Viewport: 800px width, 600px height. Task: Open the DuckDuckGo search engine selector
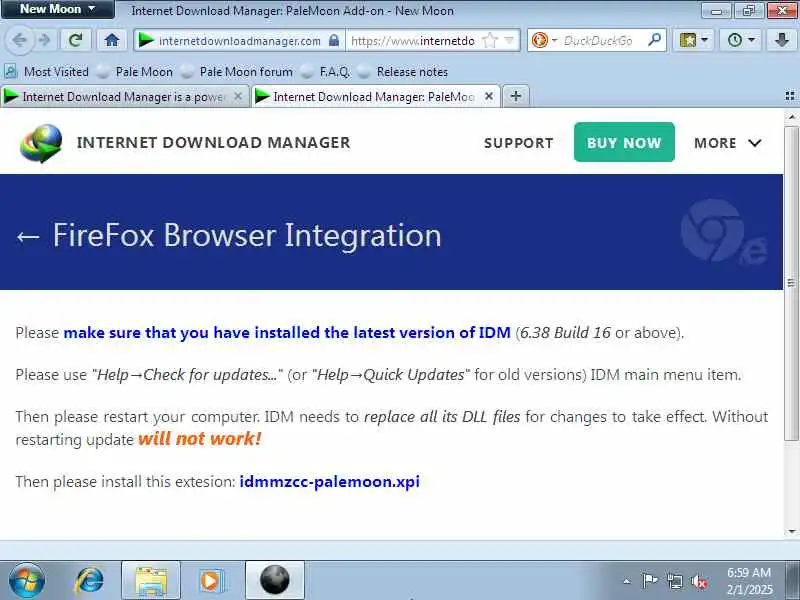point(543,40)
